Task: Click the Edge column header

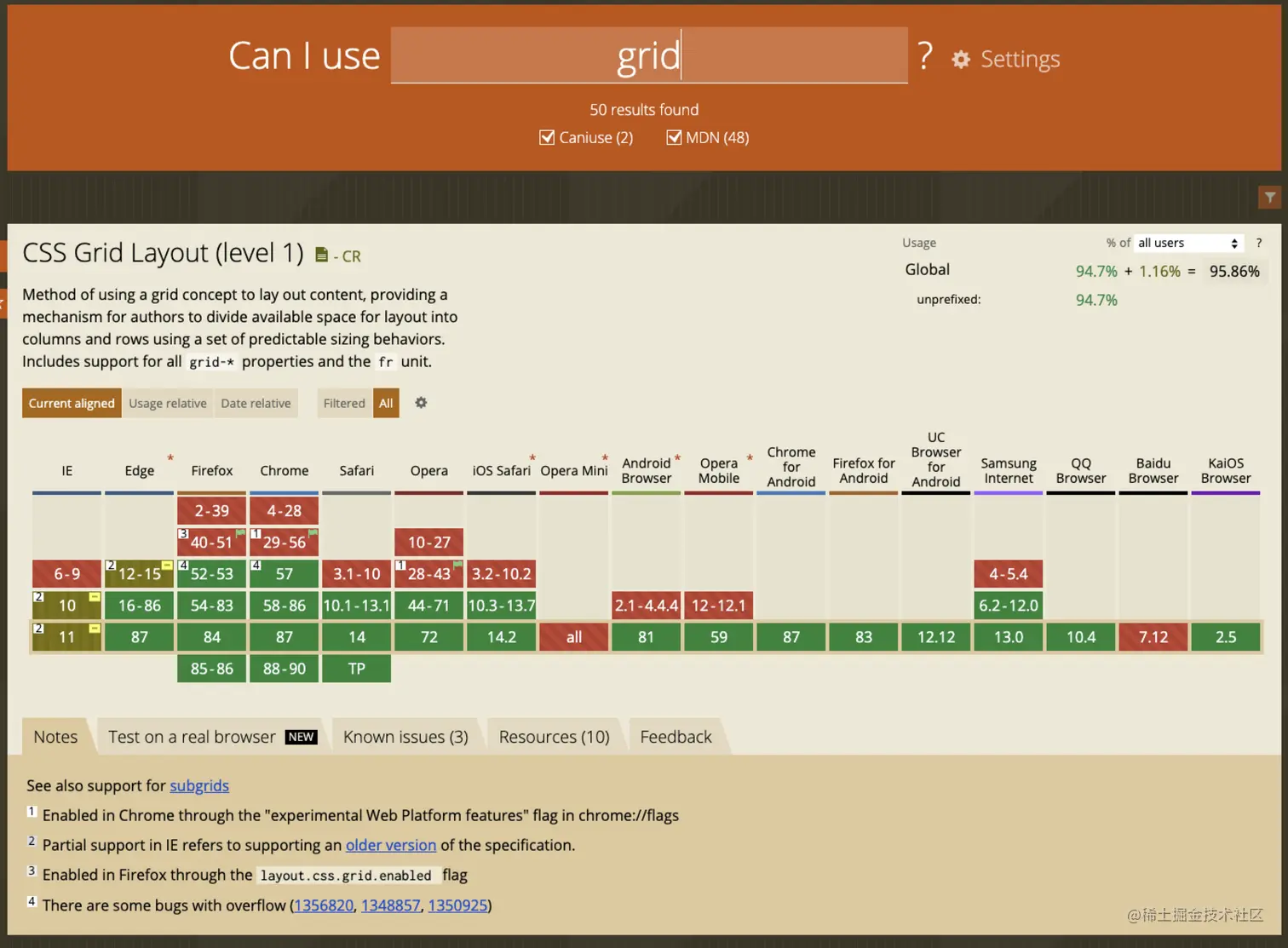Action: (140, 470)
